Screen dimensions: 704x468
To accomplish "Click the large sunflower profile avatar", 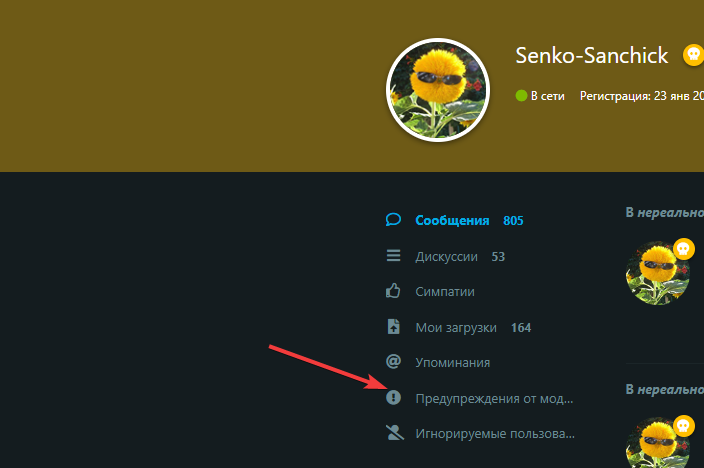I will click(x=438, y=90).
